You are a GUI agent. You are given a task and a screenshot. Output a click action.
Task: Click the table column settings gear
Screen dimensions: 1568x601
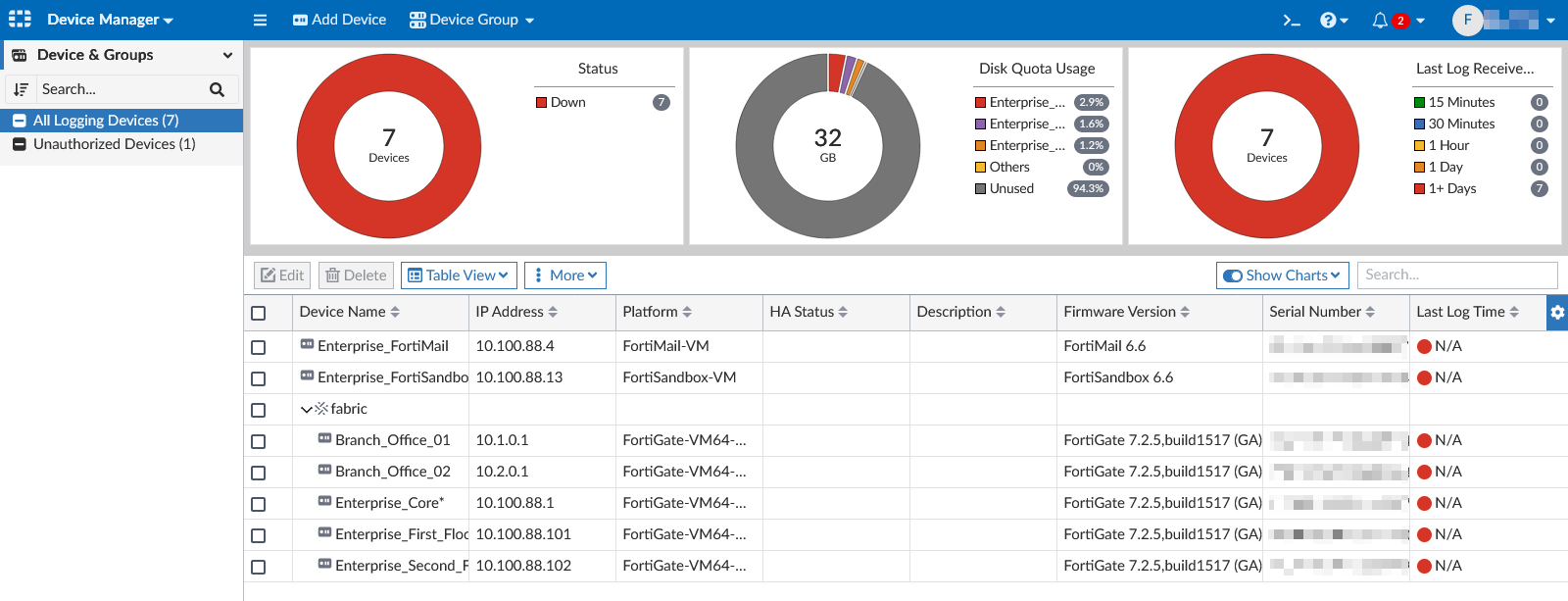tap(1557, 313)
